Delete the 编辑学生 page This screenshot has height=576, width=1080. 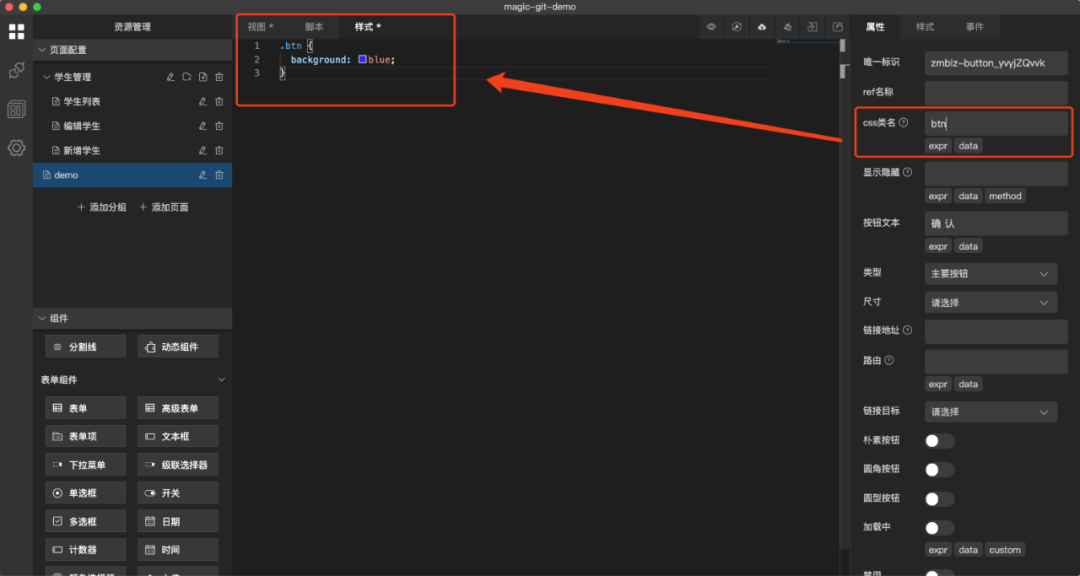pyautogui.click(x=219, y=126)
